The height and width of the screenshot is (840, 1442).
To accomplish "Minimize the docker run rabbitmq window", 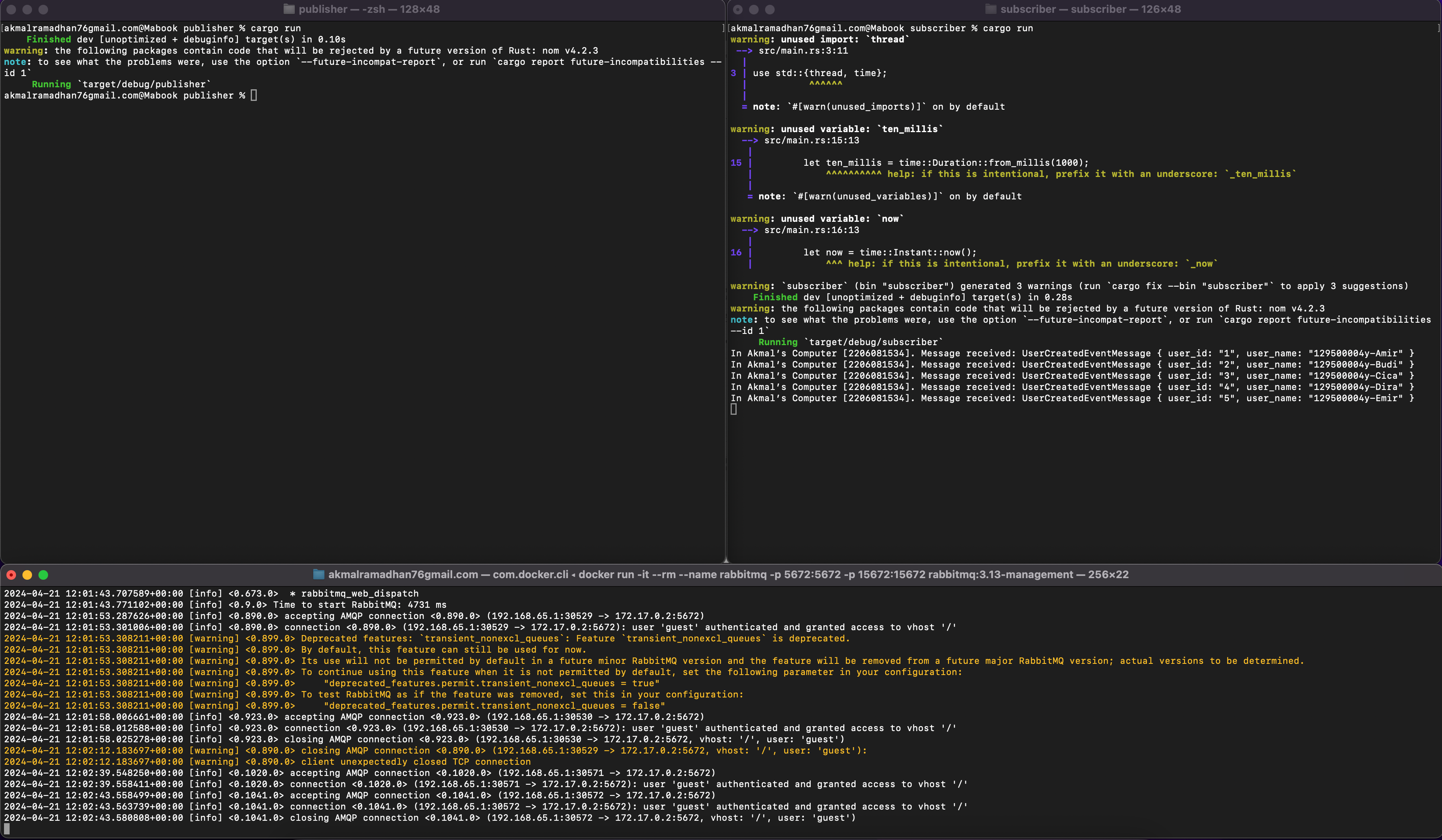I will pos(27,575).
